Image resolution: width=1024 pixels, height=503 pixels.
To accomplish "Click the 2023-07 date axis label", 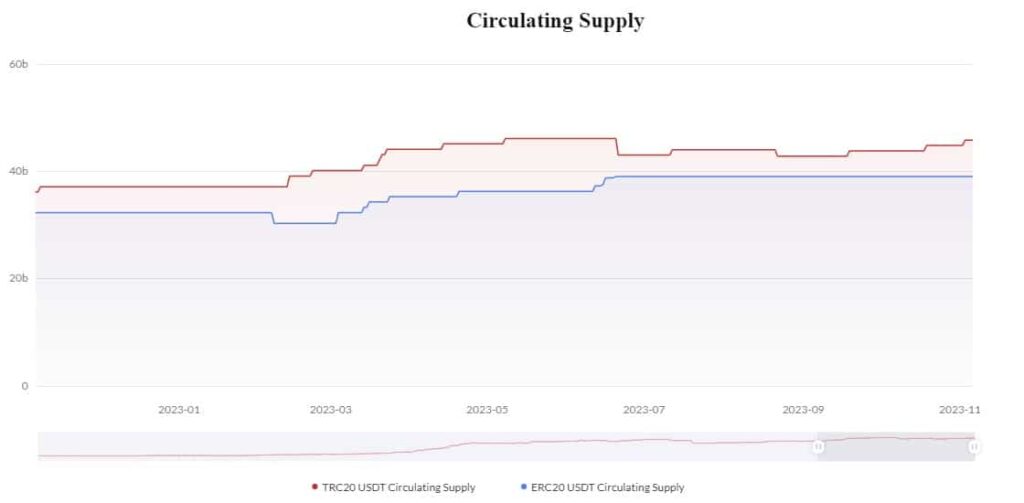I will point(645,409).
